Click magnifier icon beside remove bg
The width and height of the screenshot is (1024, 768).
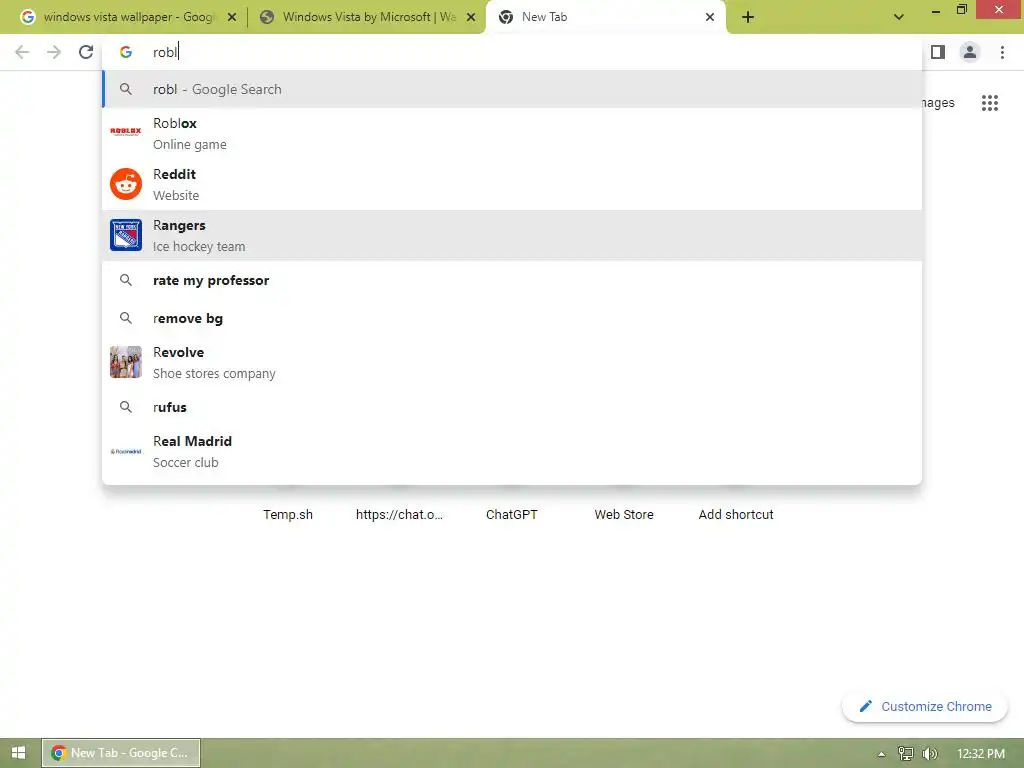(126, 318)
